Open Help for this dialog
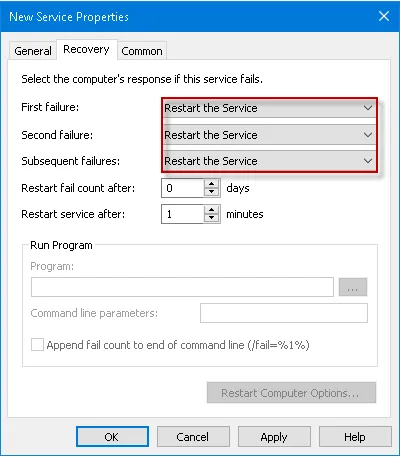Image resolution: width=400 pixels, height=457 pixels. coord(355,437)
